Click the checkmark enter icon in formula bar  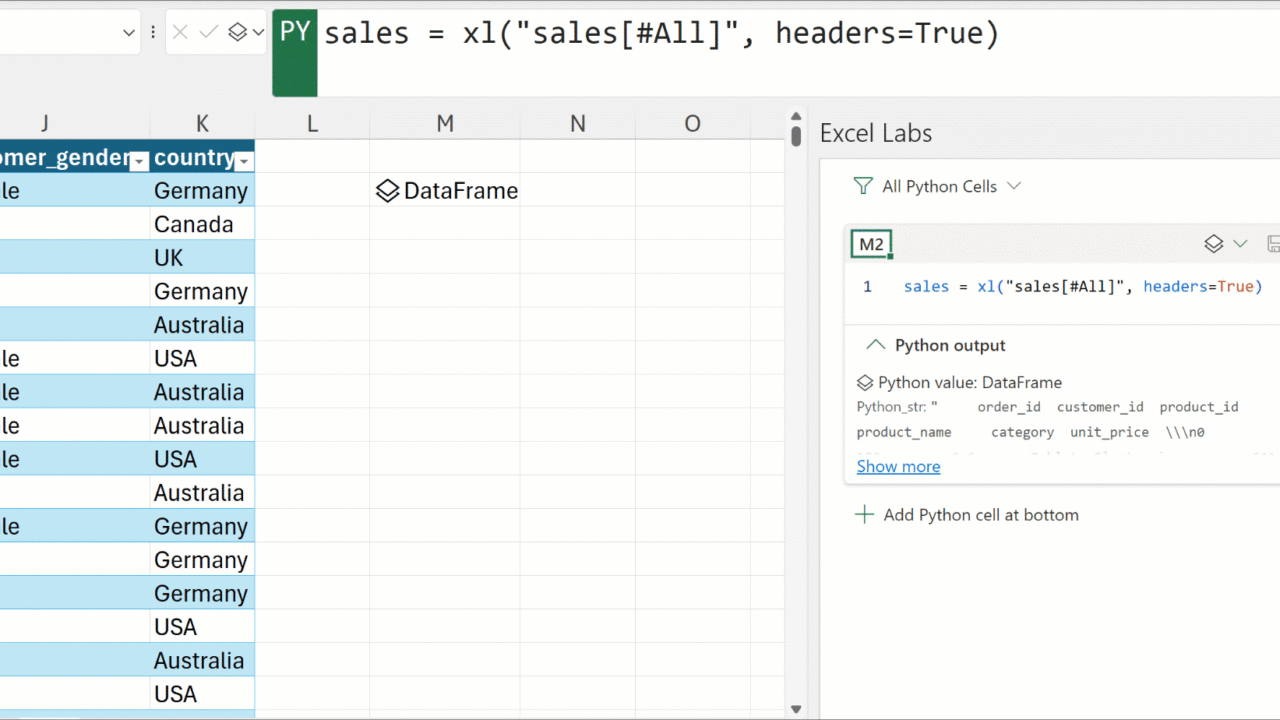[x=208, y=33]
